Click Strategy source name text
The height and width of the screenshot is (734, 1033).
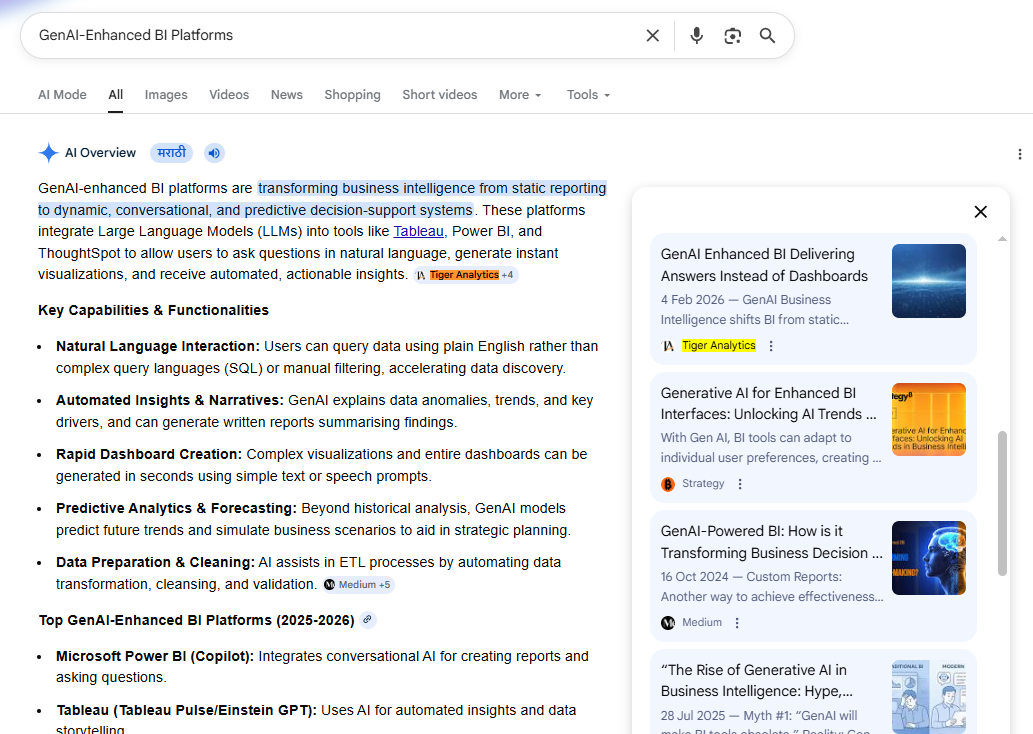point(703,484)
